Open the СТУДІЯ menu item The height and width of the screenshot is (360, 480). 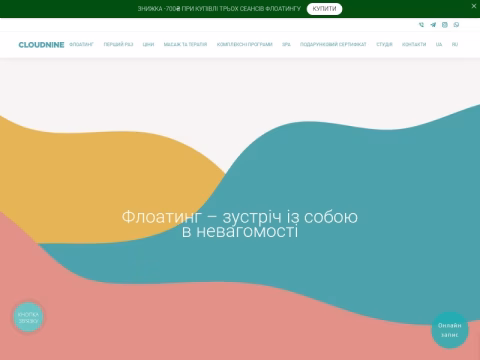click(x=384, y=44)
